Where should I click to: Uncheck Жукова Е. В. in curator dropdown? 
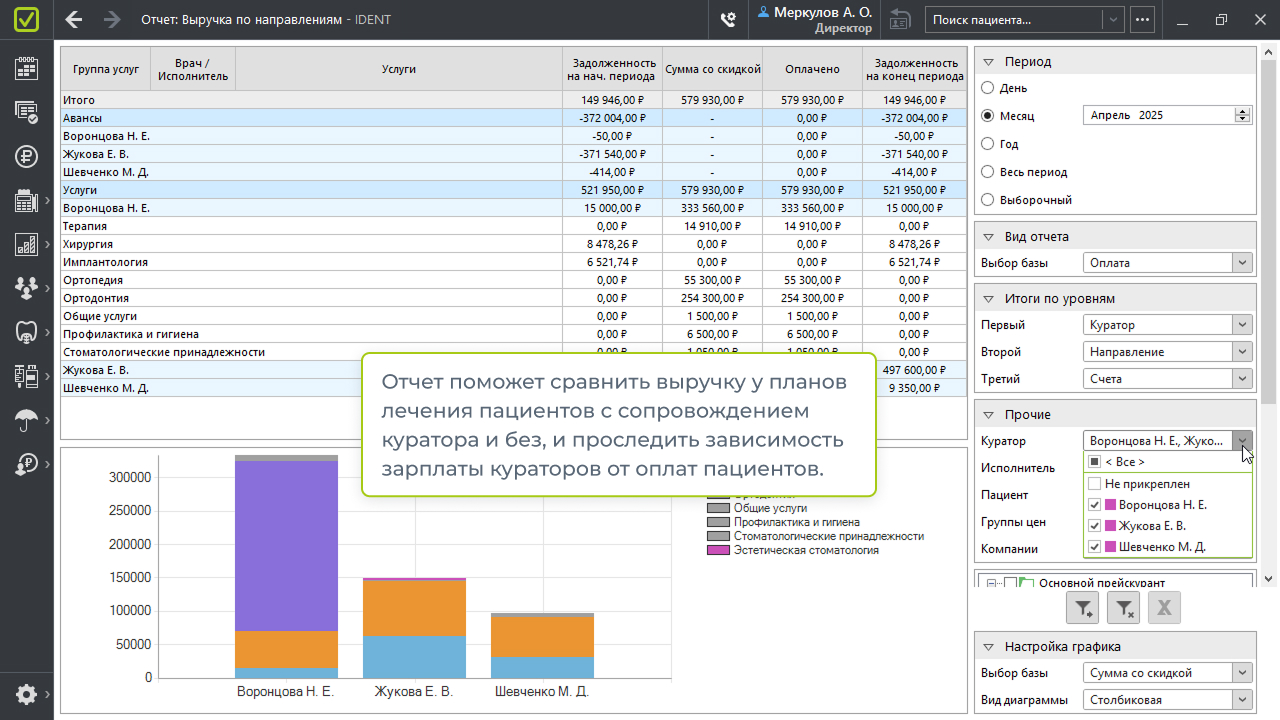[x=1095, y=526]
